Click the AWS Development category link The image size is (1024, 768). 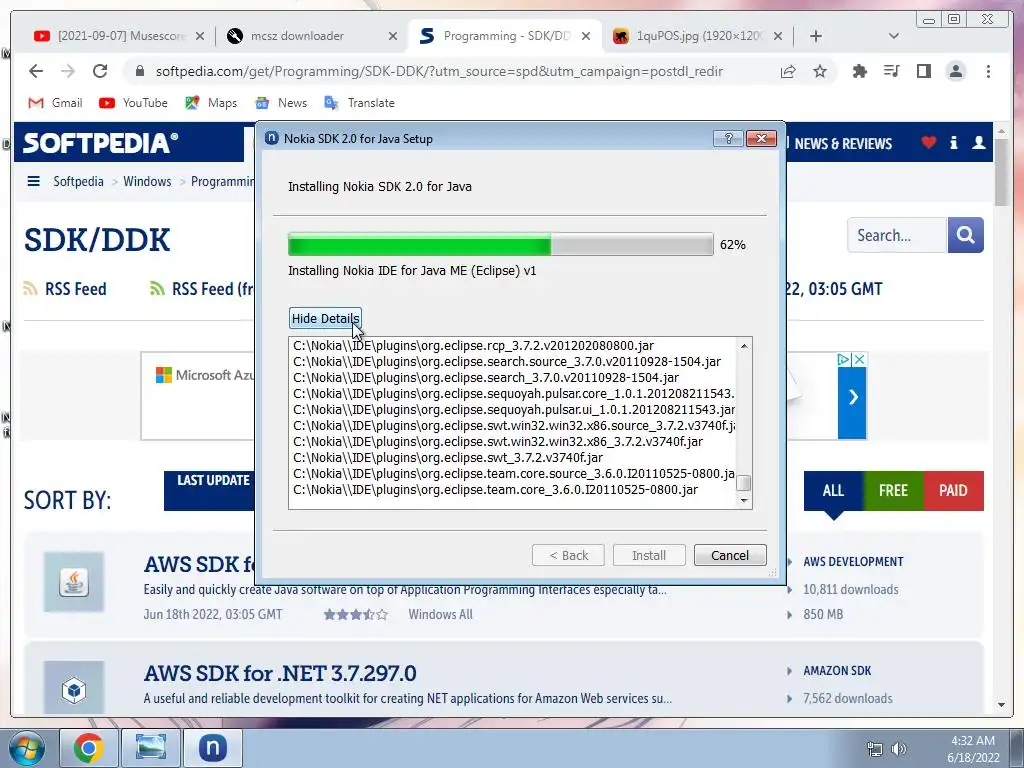tap(853, 562)
